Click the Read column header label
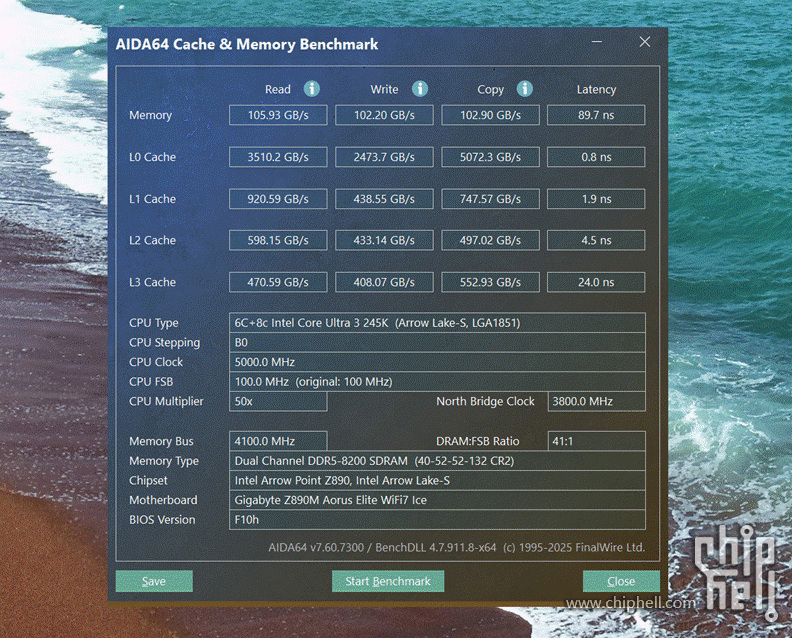Viewport: 792px width, 638px height. [278, 89]
